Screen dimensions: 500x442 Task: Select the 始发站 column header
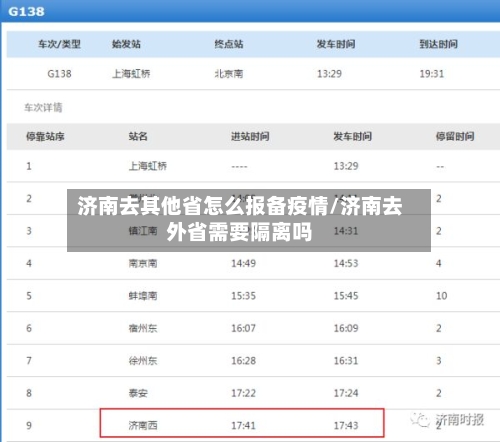click(126, 44)
